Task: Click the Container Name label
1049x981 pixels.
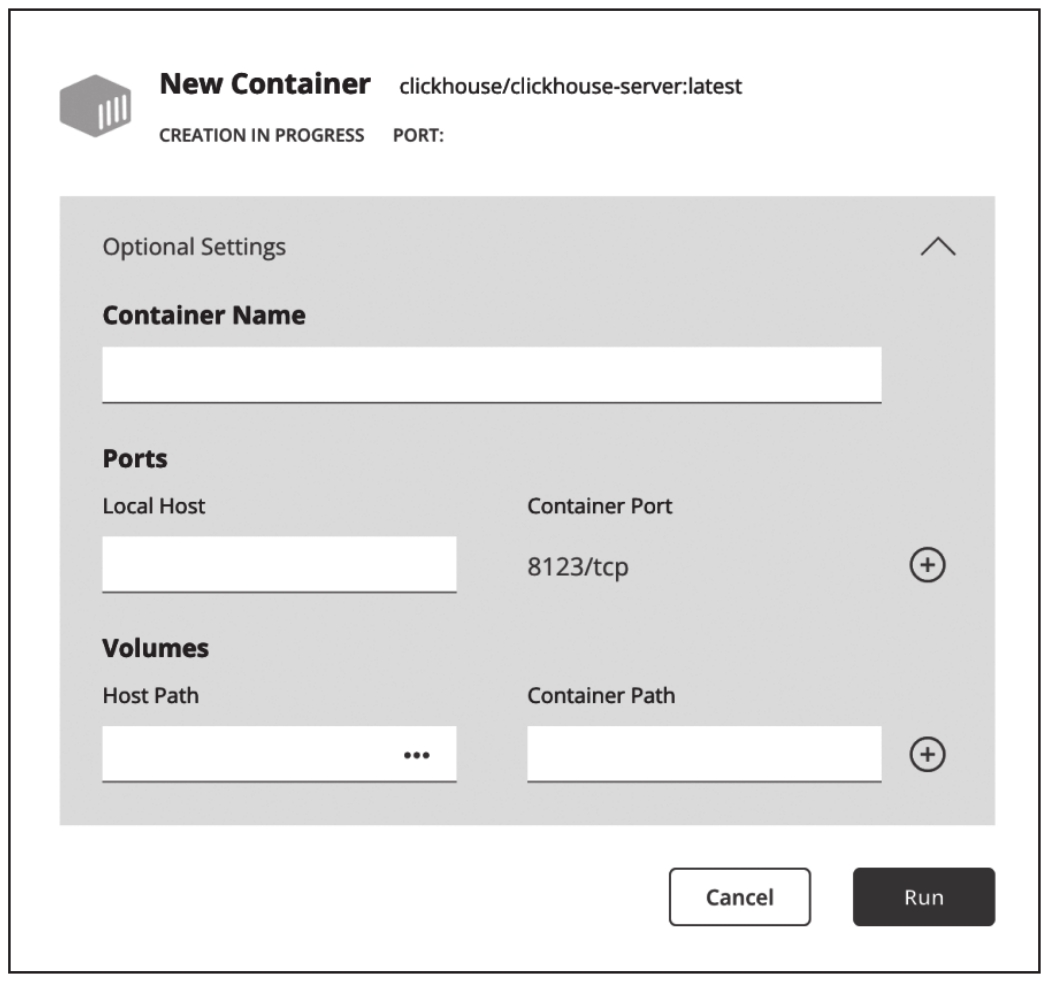Action: tap(204, 315)
